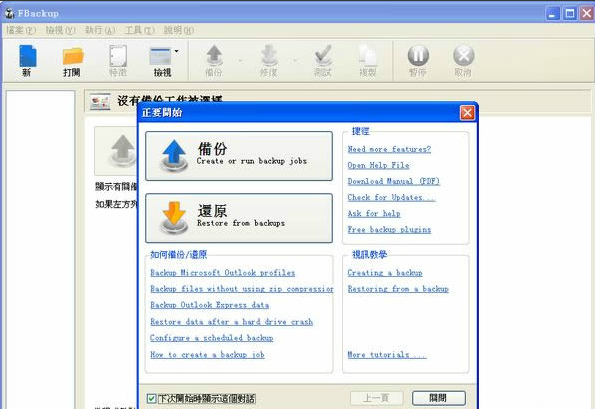Viewport: 595px width, 409px height.
Task: Open the 檔案 menu
Action: 21,30
